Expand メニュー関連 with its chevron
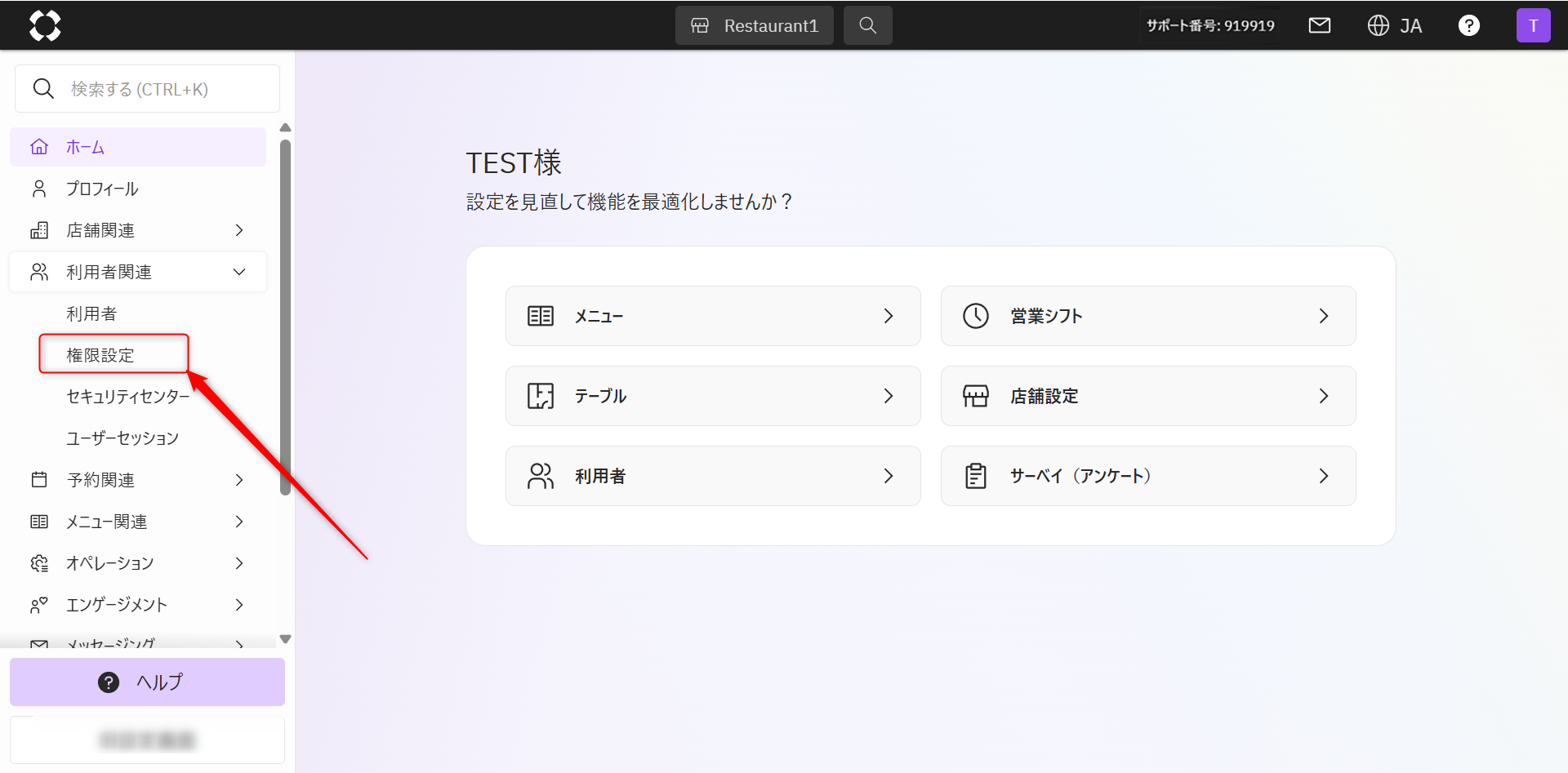This screenshot has height=773, width=1568. (x=239, y=522)
